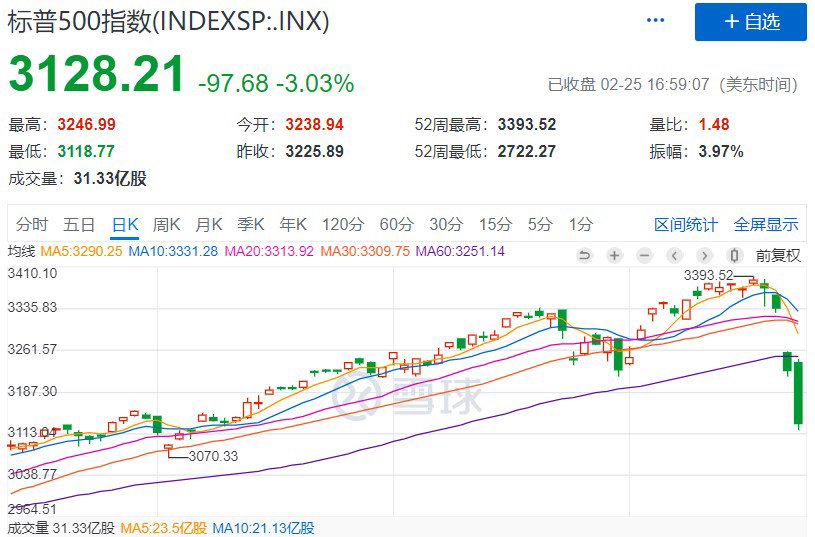
Task: Click the MA30:3309.75 moving average label
Action: tap(365, 252)
